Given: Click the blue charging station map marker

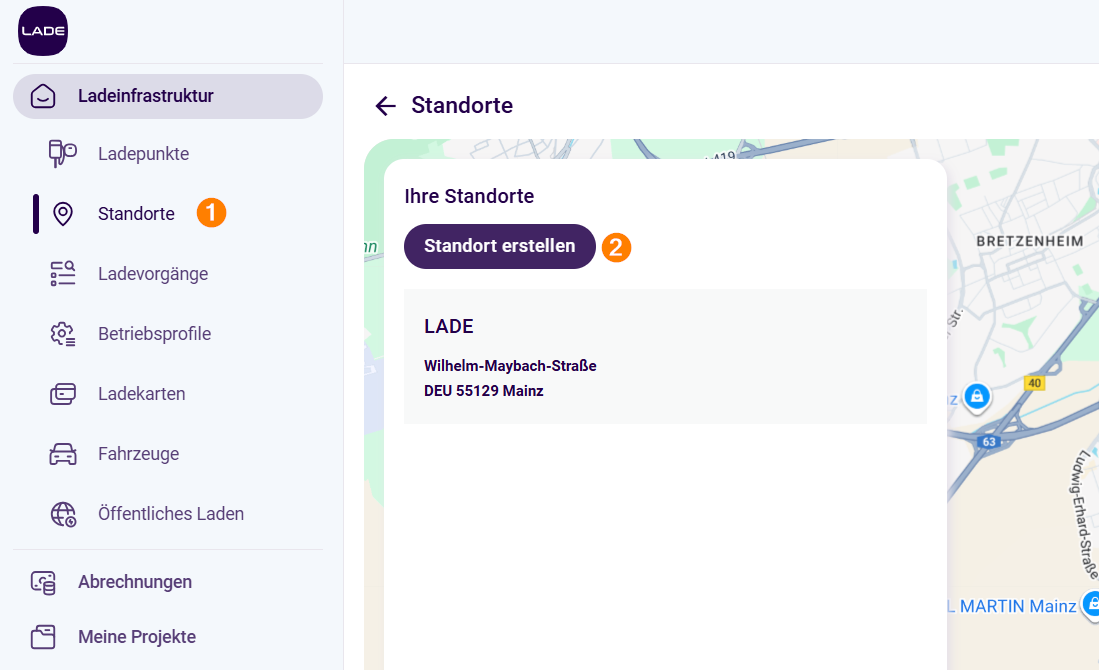Looking at the screenshot, I should coord(977,396).
